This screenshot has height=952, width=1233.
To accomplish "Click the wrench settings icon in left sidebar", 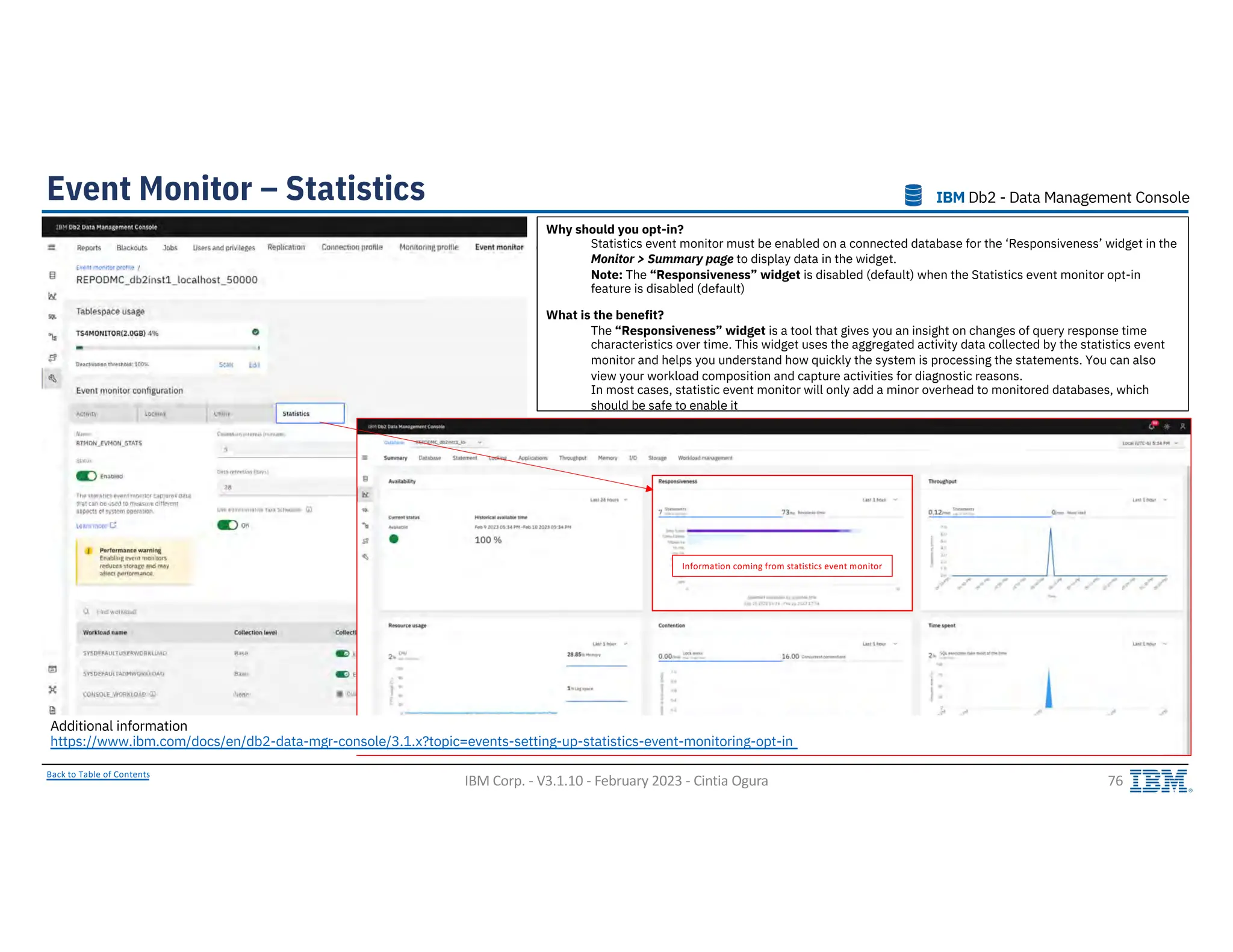I will pos(52,379).
